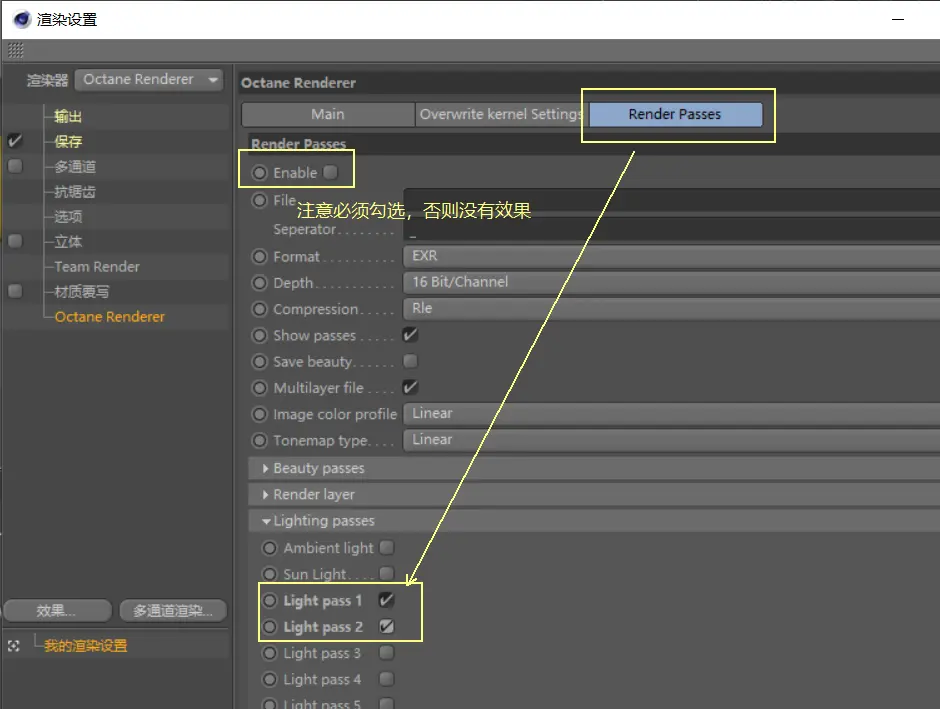Screen dimensions: 940x709
Task: Select 输出 in the settings tree
Action: 68,116
